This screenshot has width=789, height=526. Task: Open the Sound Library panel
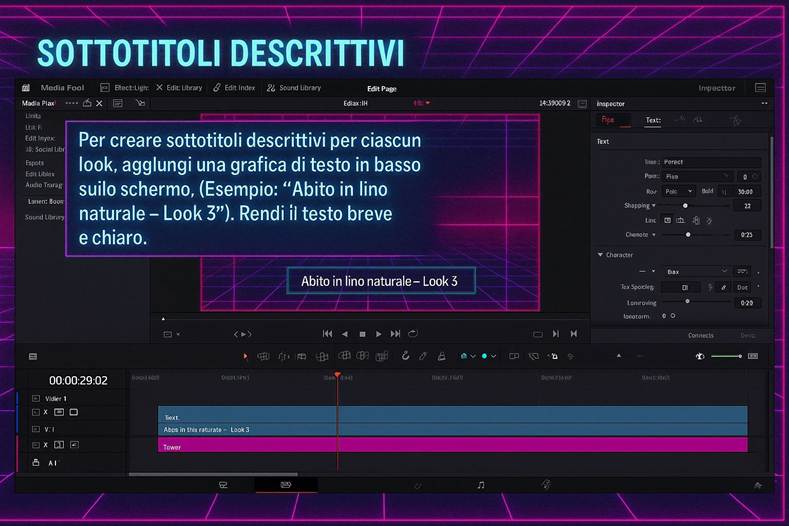[294, 88]
